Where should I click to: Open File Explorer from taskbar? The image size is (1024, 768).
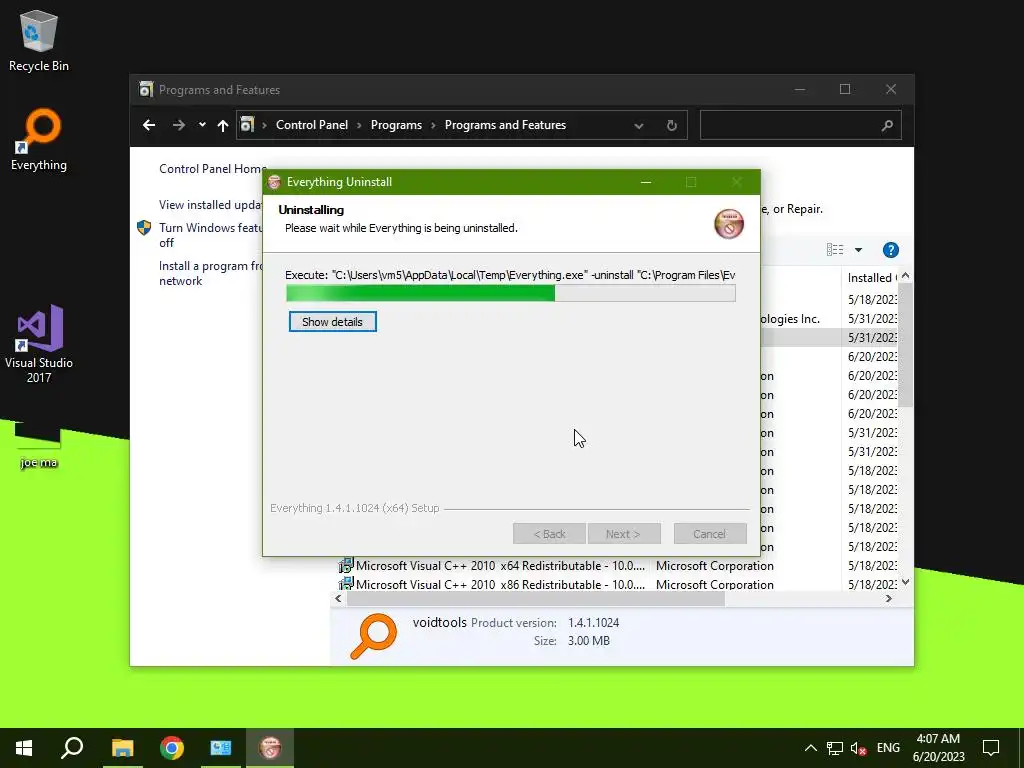point(122,748)
